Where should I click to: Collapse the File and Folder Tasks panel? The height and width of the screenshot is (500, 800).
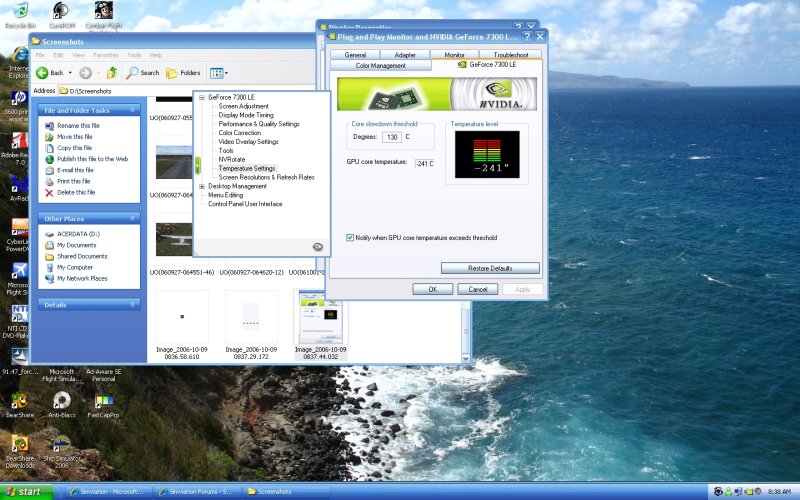tap(133, 110)
